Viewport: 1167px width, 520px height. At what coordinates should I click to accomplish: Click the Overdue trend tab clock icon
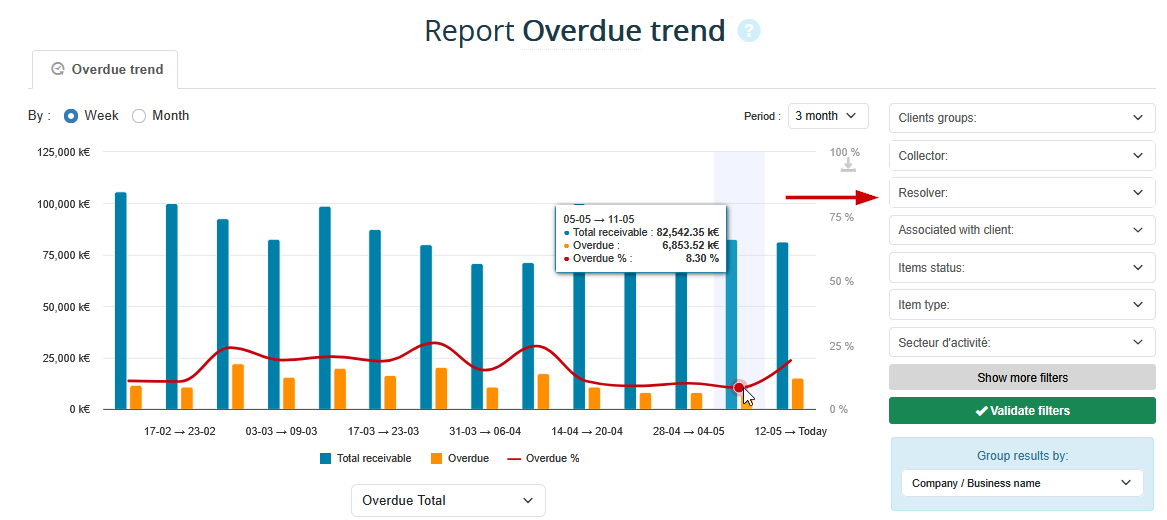tap(58, 70)
